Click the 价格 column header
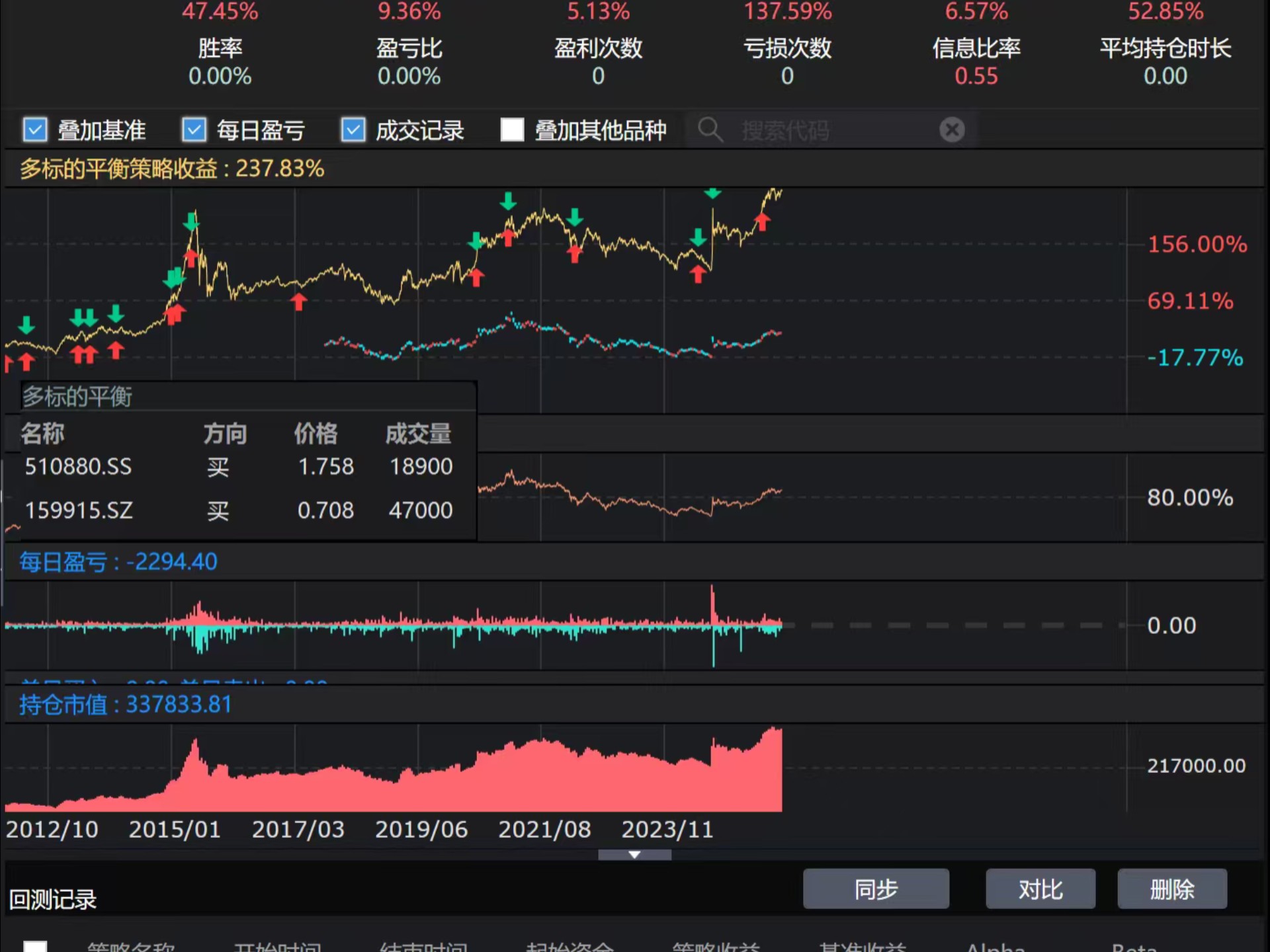The height and width of the screenshot is (952, 1270). pyautogui.click(x=316, y=434)
